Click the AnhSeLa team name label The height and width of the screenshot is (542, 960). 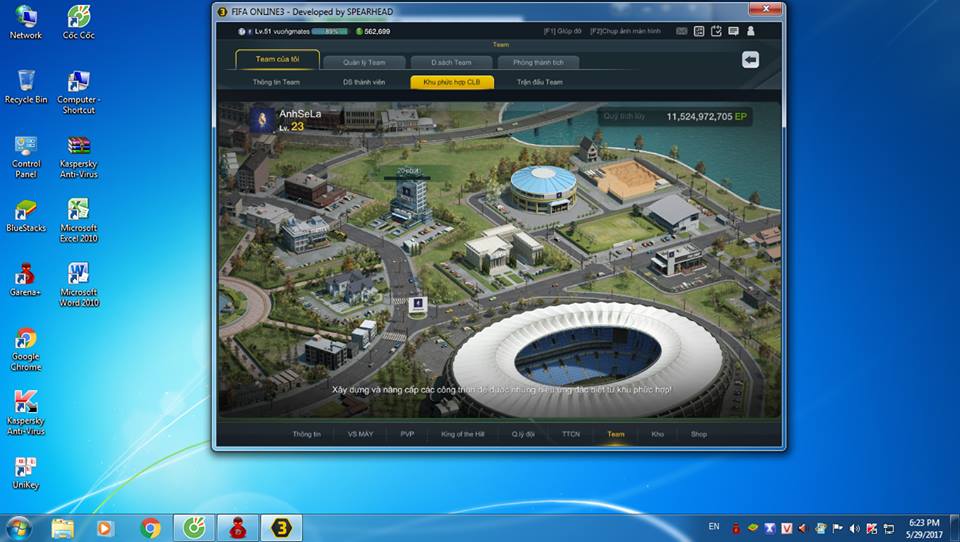(300, 114)
